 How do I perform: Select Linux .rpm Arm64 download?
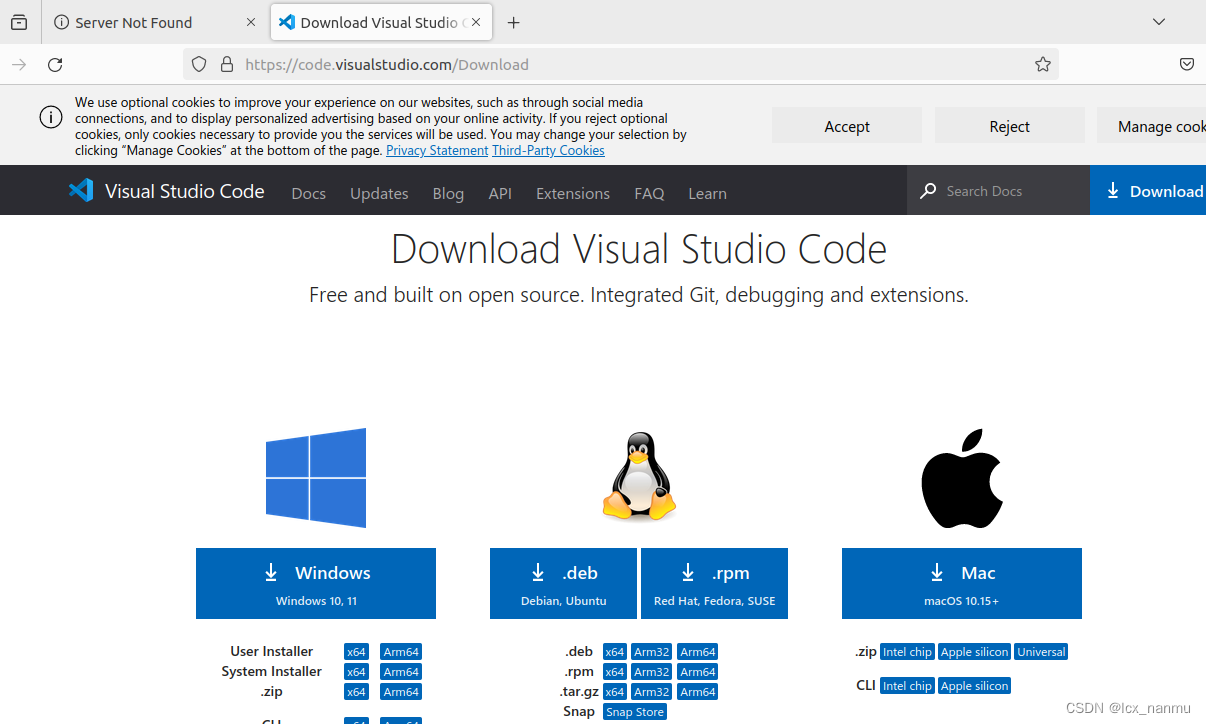coord(698,672)
